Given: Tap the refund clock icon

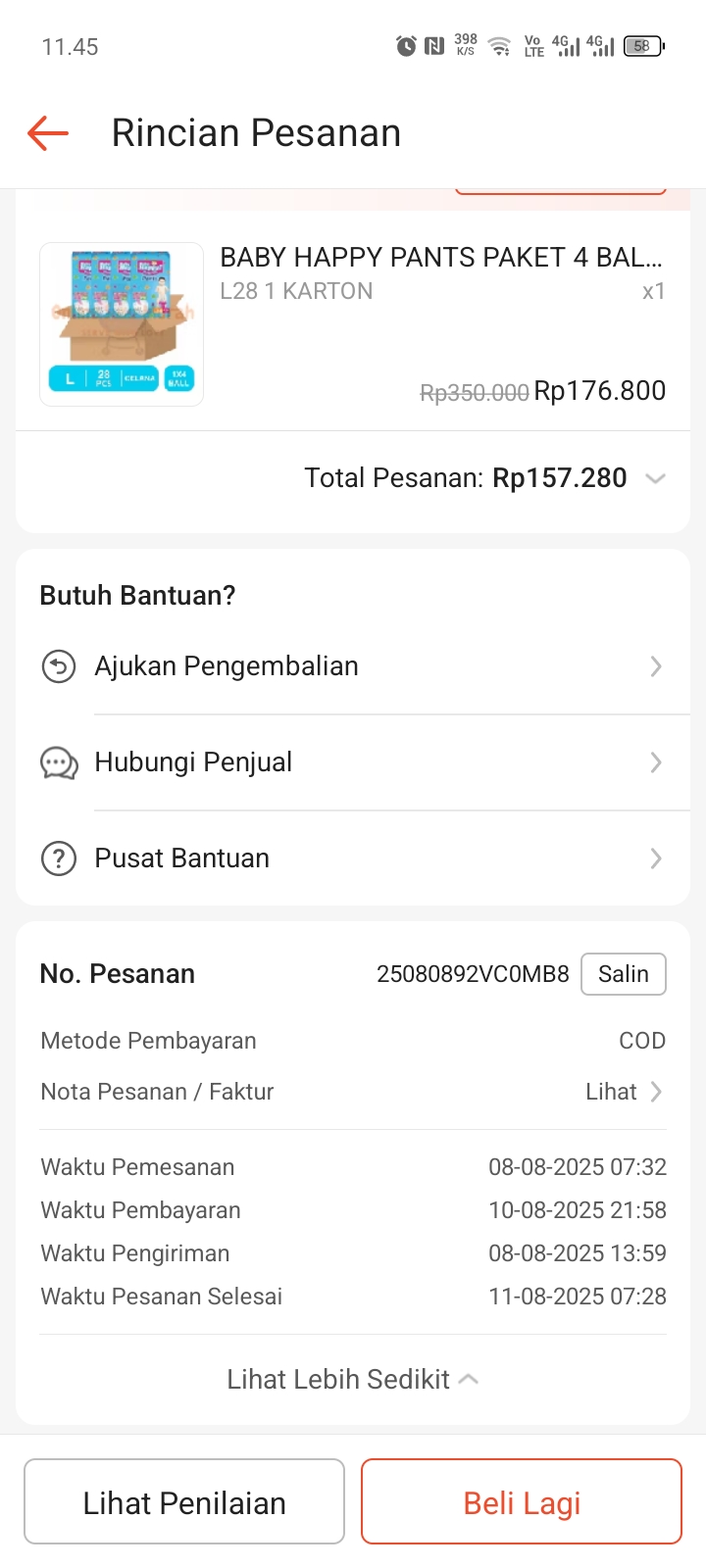Looking at the screenshot, I should (x=59, y=667).
